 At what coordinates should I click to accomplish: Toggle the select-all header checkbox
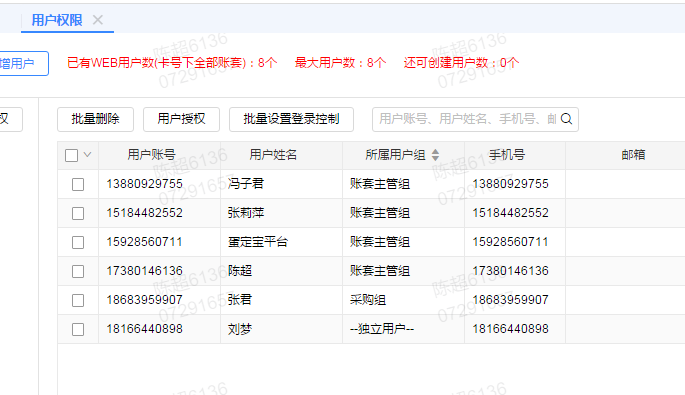point(71,155)
